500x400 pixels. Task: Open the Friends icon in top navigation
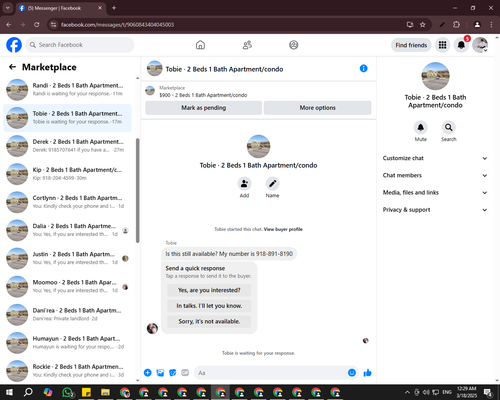coord(247,45)
